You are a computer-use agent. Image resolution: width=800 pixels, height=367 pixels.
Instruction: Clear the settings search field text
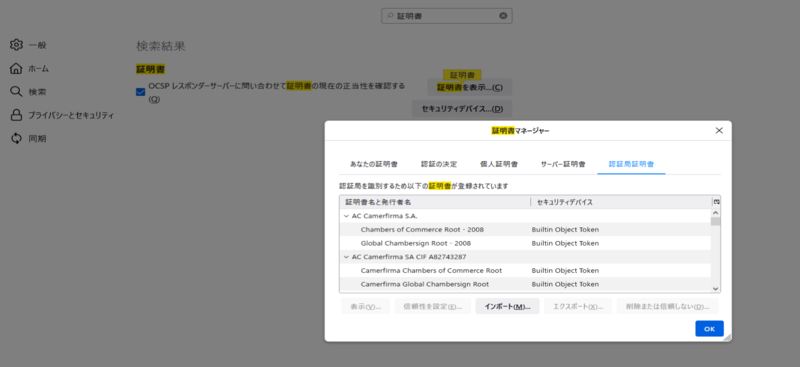tap(503, 16)
